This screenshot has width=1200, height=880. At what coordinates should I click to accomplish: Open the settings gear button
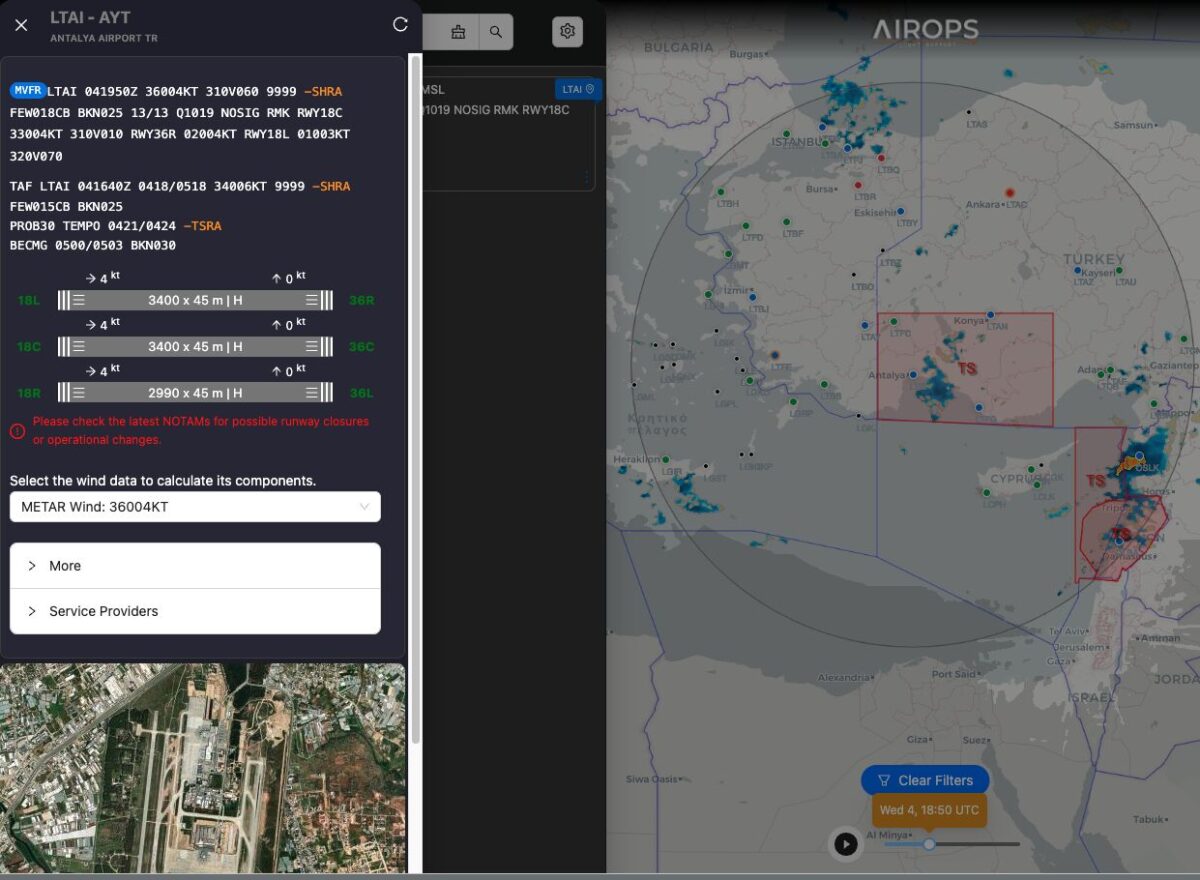[567, 31]
